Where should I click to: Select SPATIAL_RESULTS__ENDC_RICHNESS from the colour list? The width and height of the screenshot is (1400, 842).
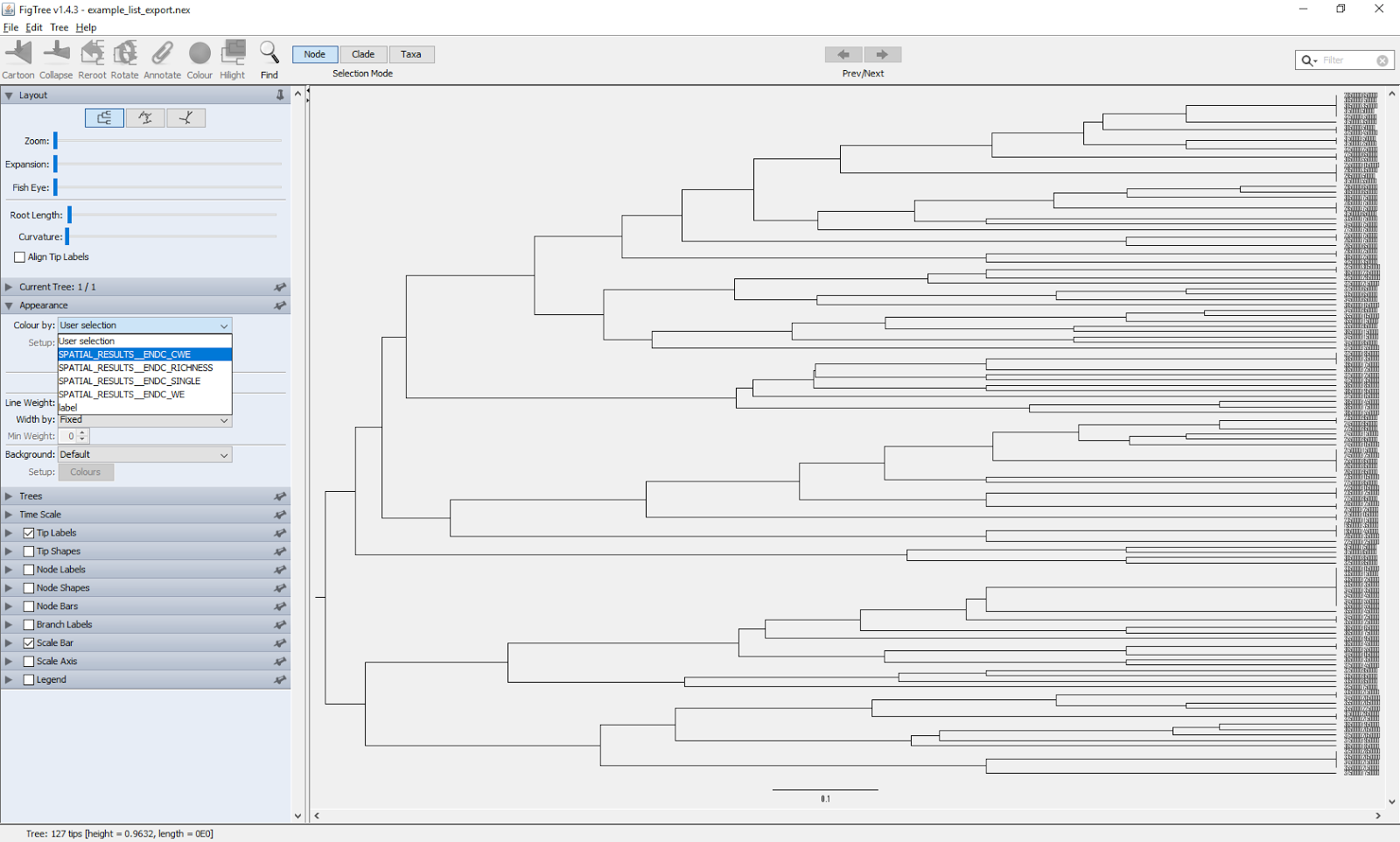(136, 368)
